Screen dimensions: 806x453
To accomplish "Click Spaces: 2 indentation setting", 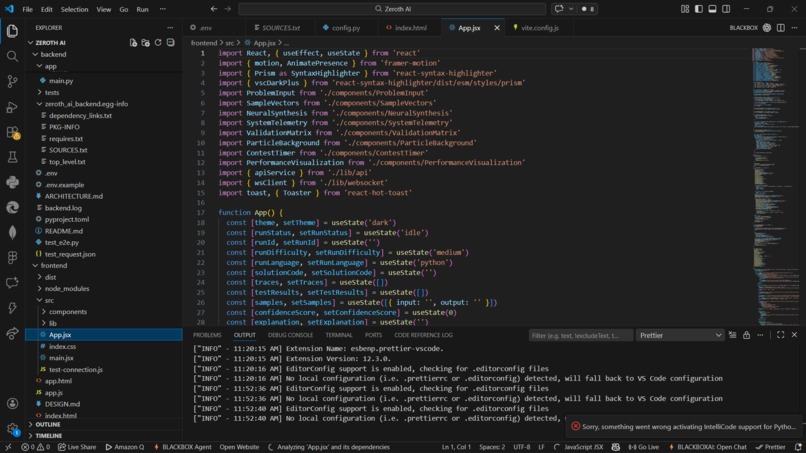I will [x=492, y=447].
